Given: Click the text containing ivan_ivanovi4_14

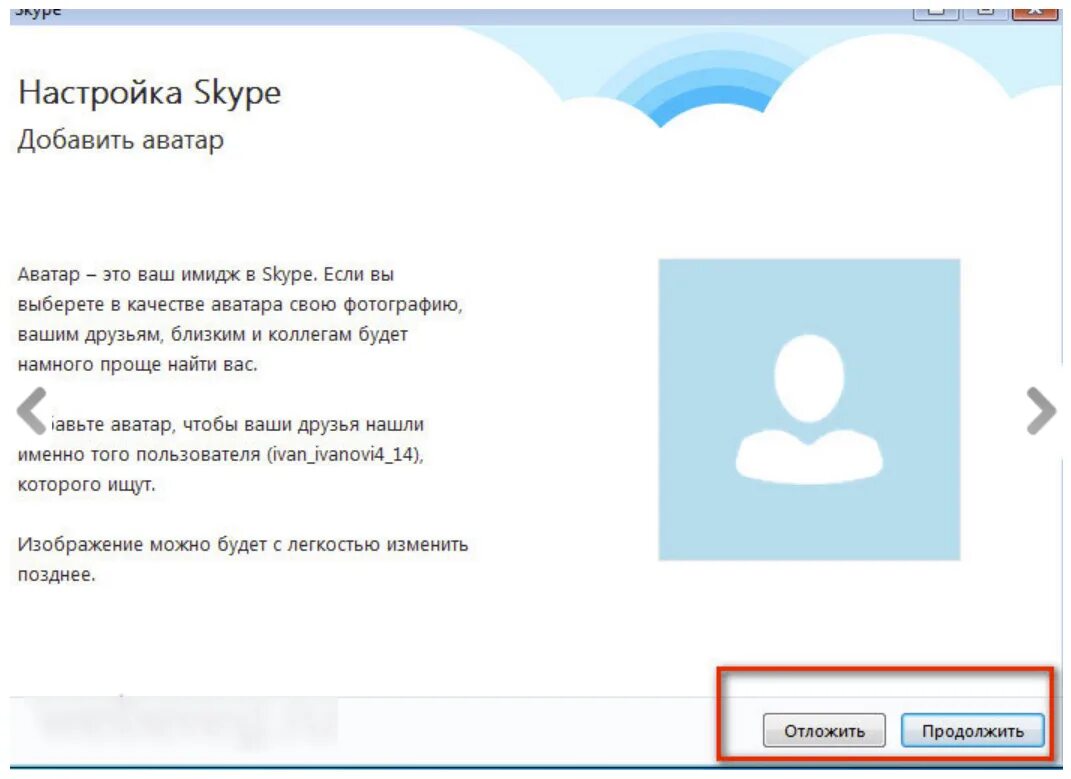Looking at the screenshot, I should 221,454.
